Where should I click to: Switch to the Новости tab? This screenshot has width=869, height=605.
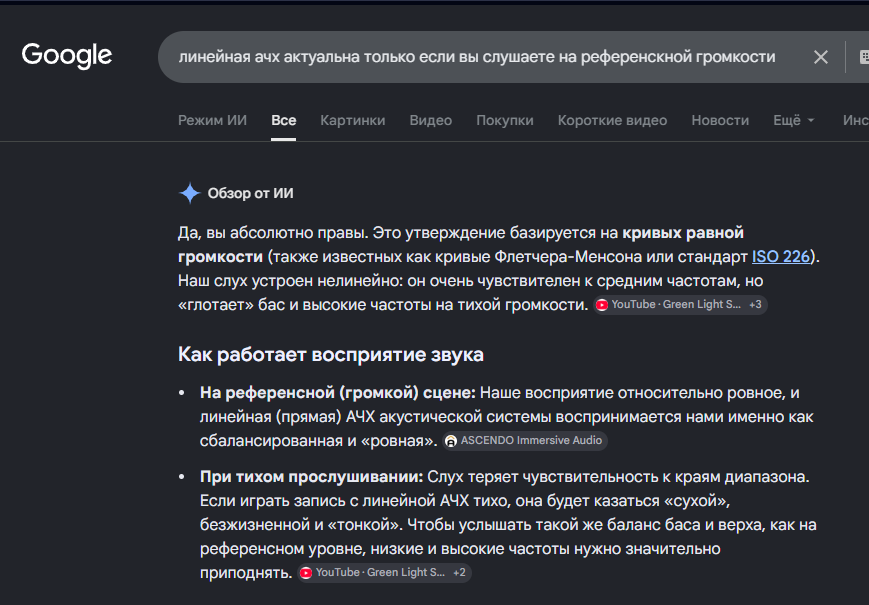(720, 120)
